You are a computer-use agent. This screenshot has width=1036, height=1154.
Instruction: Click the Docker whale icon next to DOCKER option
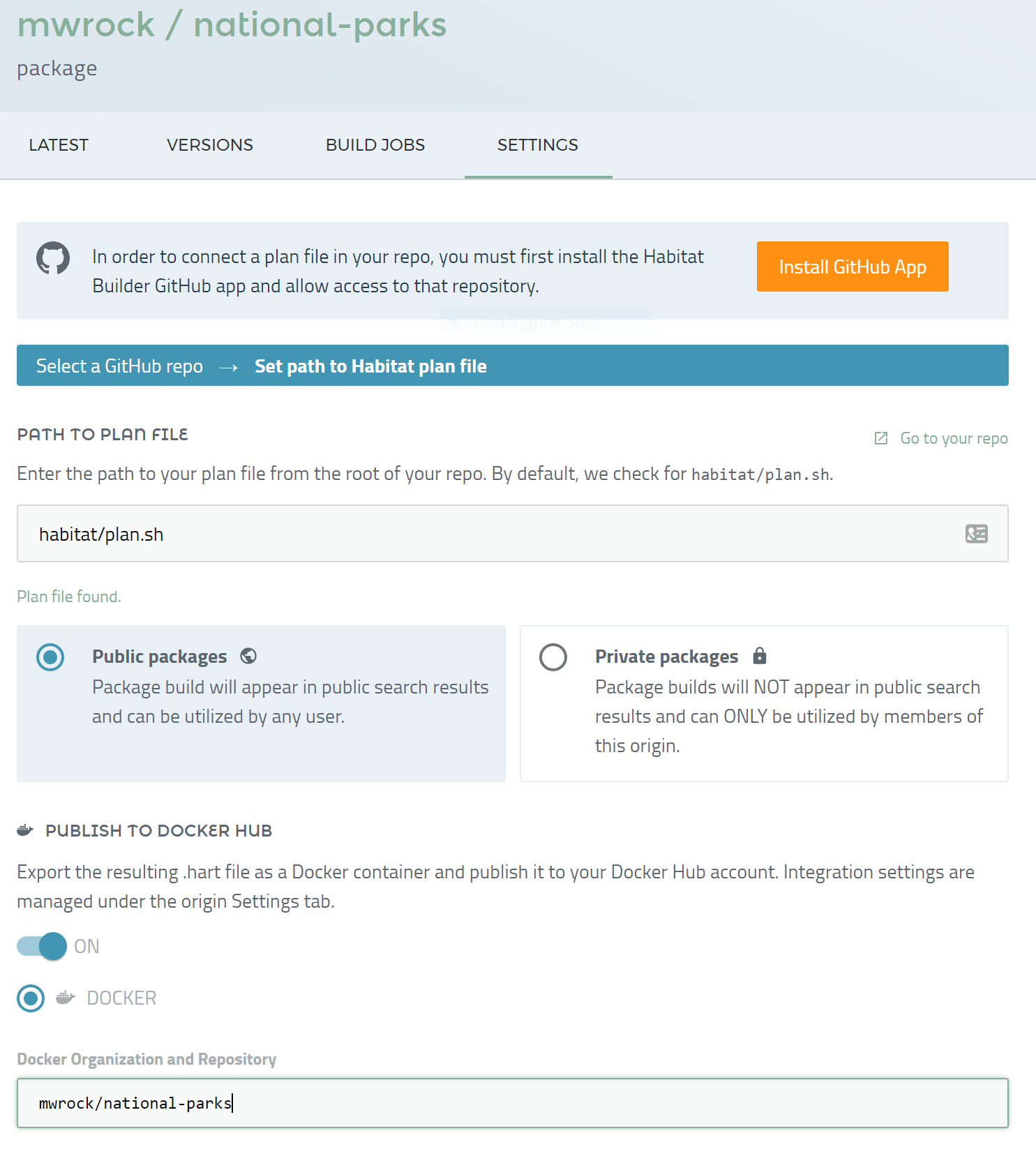(x=66, y=998)
